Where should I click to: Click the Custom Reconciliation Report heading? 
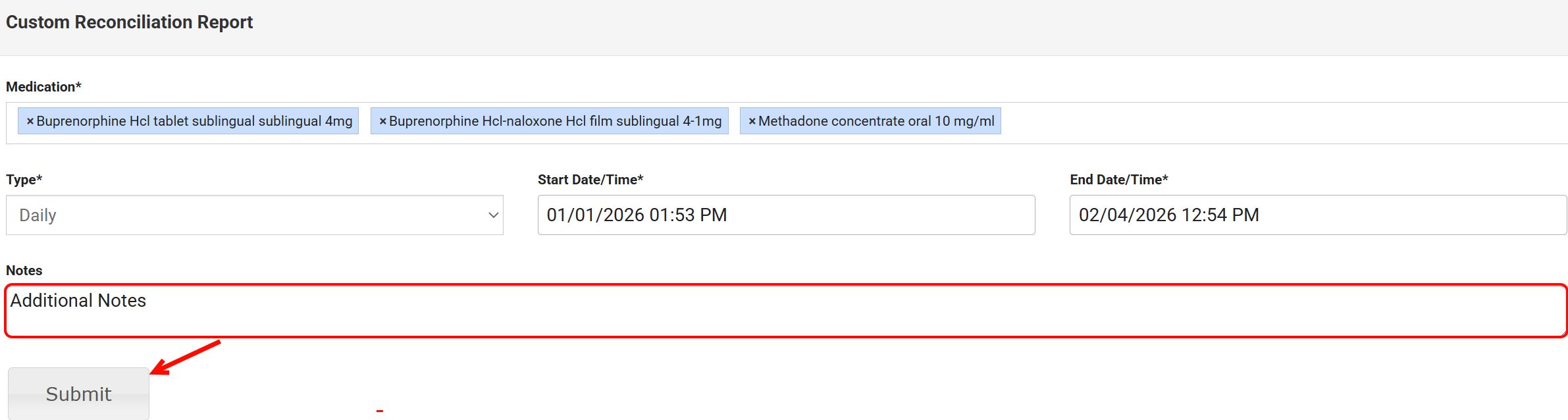point(129,22)
